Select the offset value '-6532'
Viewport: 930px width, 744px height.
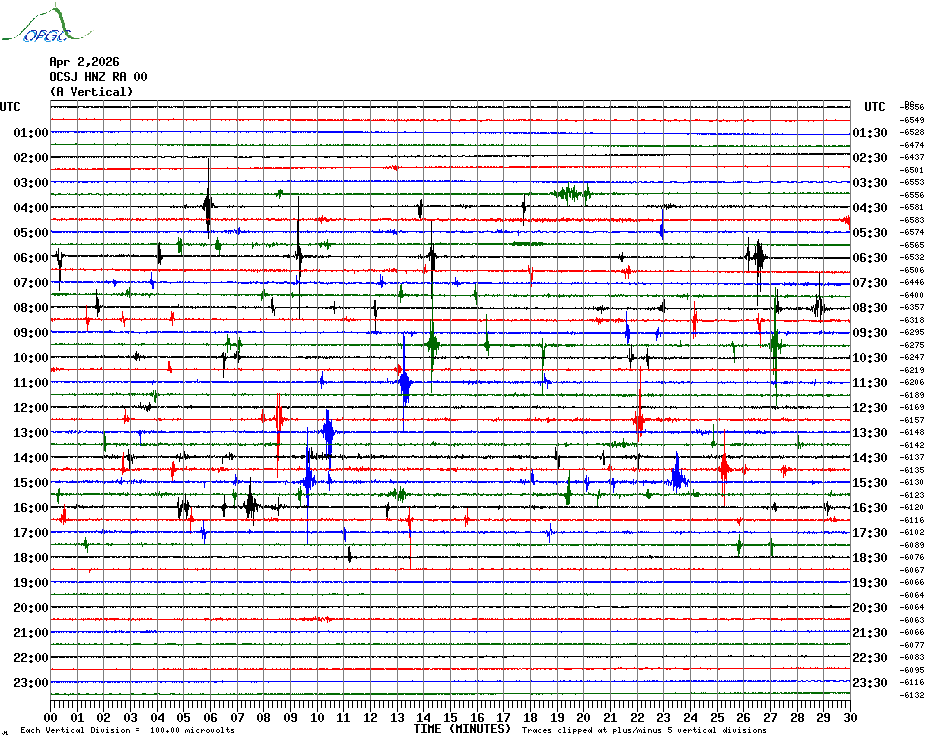(912, 257)
